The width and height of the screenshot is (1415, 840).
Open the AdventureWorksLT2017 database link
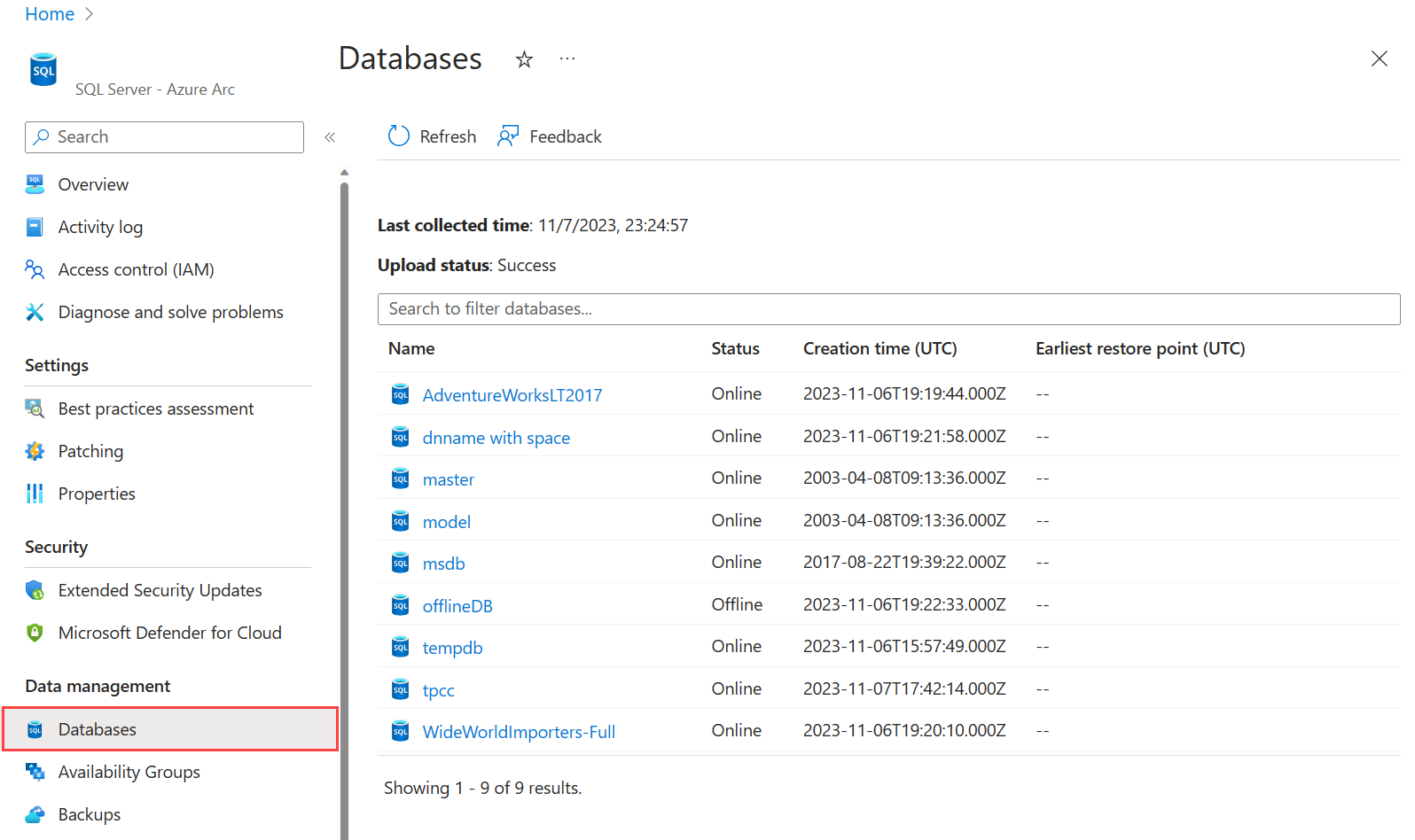512,395
